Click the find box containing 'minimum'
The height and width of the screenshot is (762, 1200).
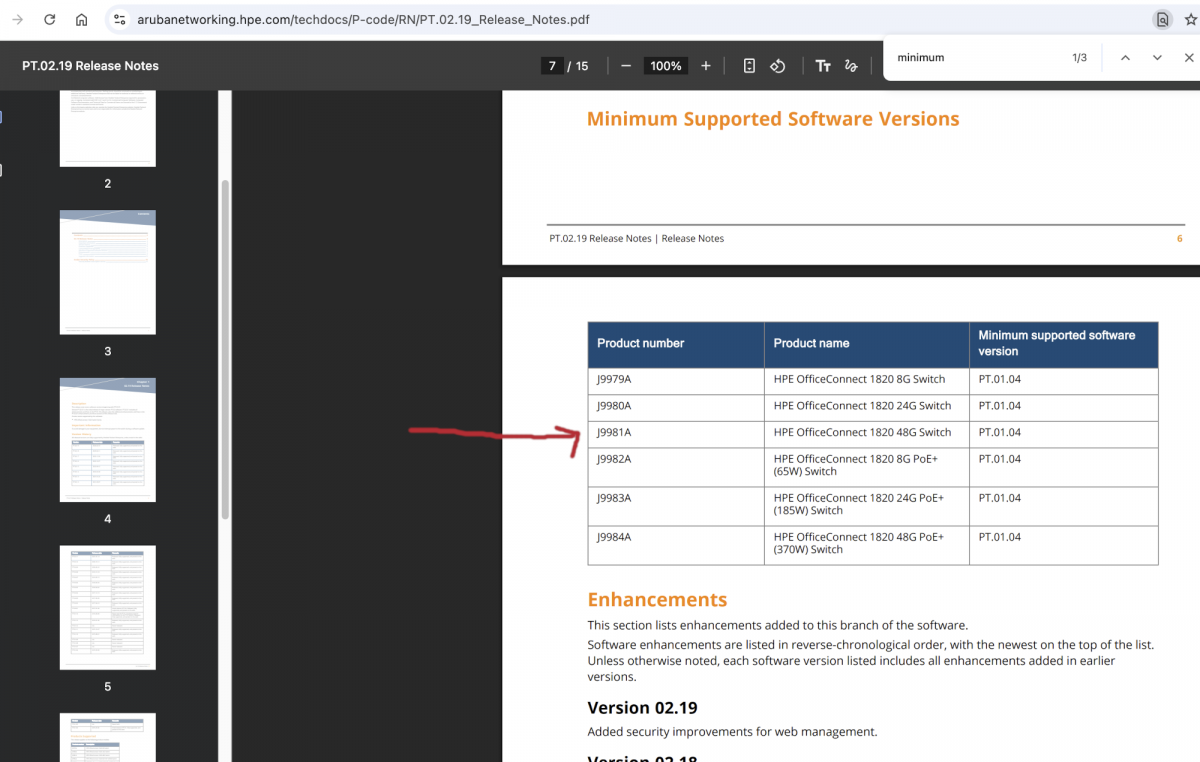coord(975,58)
